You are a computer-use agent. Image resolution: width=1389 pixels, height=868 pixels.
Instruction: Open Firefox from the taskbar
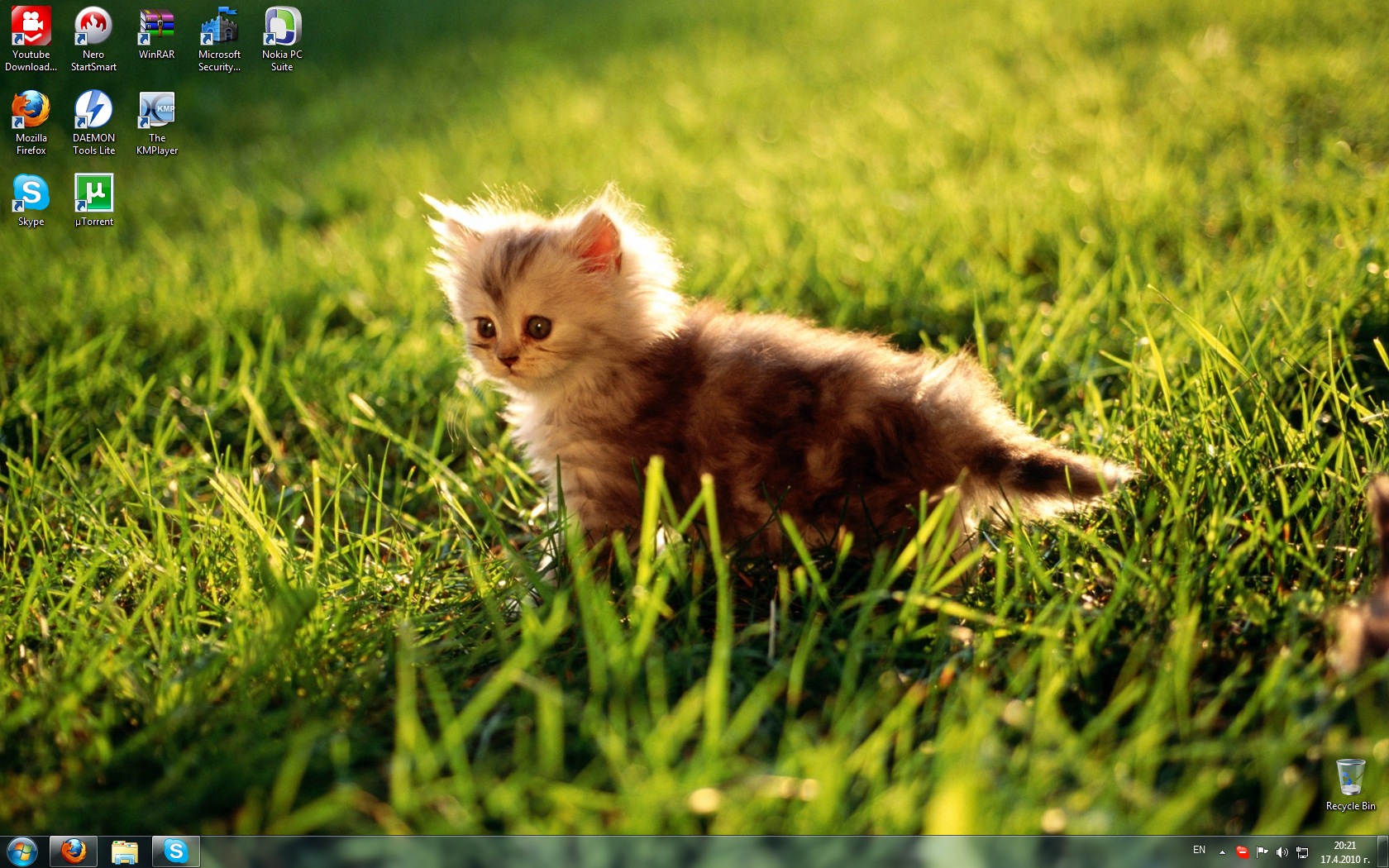[x=74, y=851]
